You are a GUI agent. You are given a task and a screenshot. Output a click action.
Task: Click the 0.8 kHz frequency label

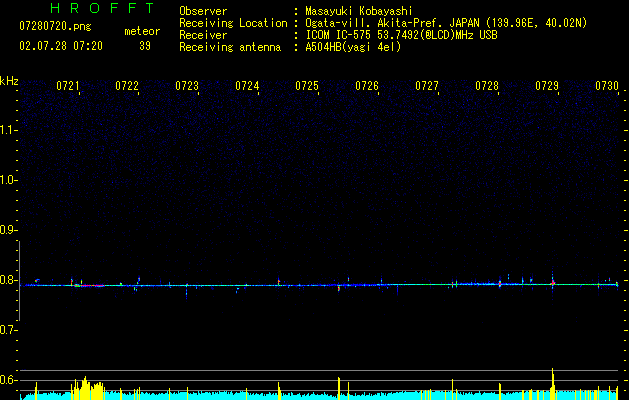tap(8, 280)
